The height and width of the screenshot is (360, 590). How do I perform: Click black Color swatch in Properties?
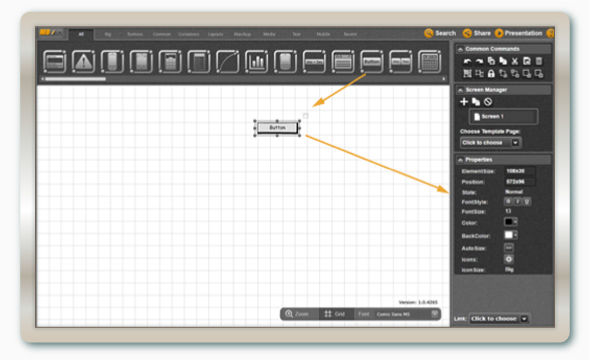coord(508,222)
